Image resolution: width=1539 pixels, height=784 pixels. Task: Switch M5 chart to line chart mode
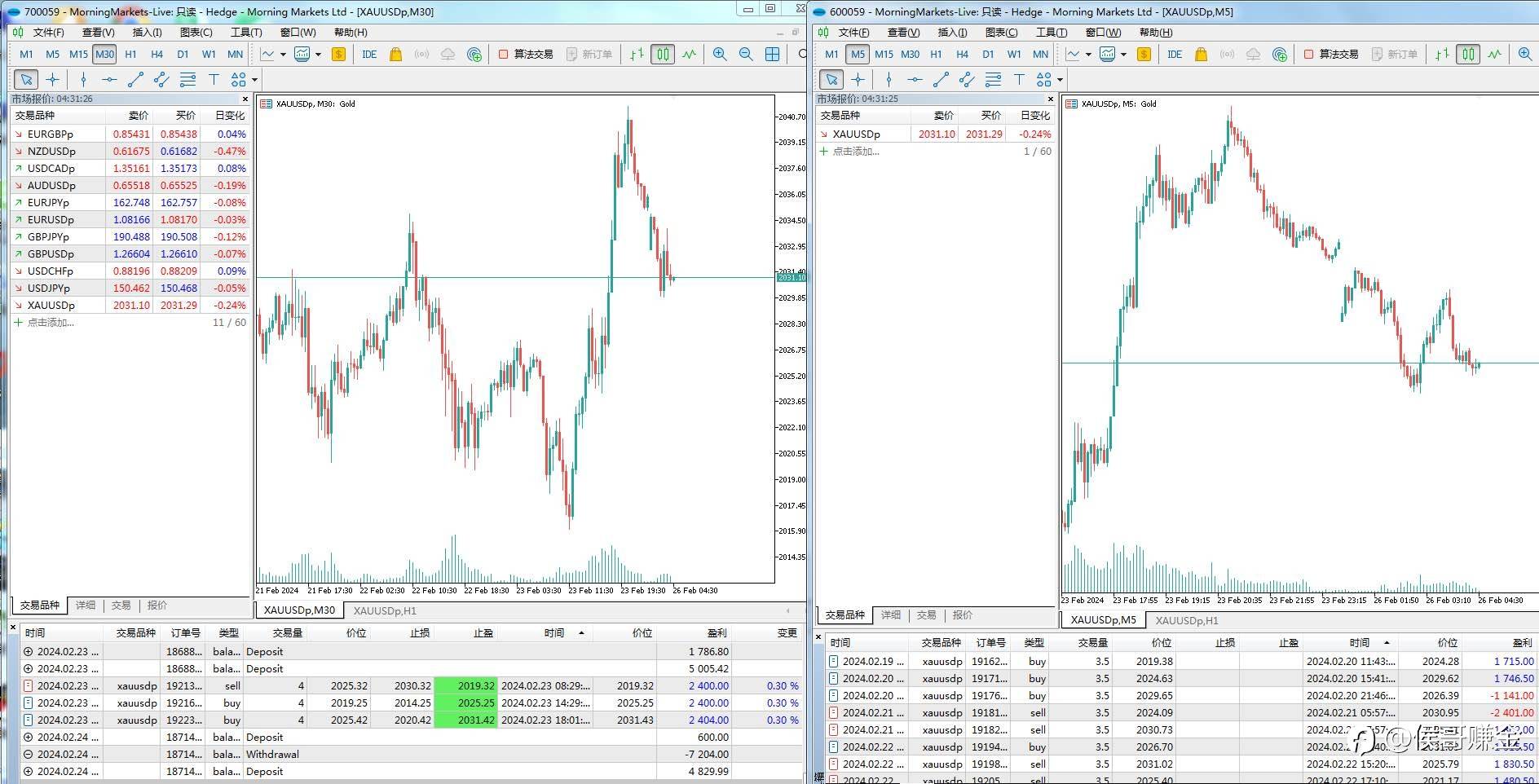point(1495,54)
